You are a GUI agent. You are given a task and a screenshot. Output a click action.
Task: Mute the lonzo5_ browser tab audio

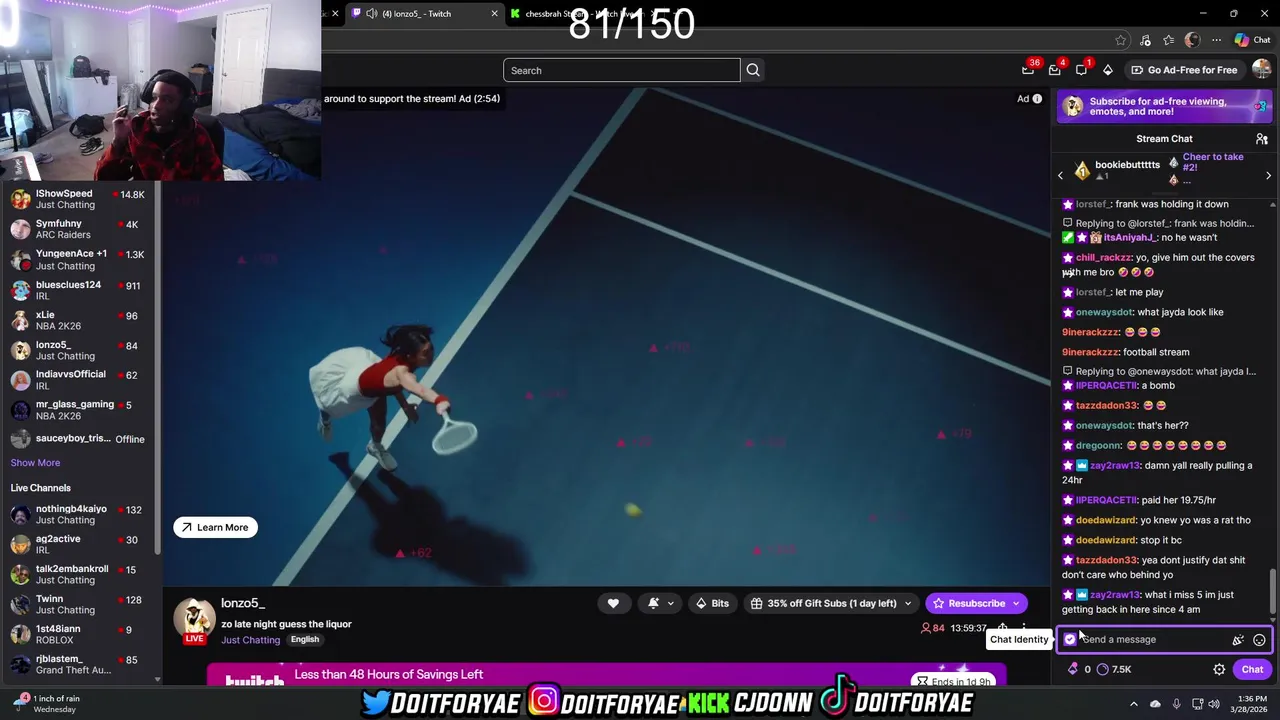click(372, 14)
